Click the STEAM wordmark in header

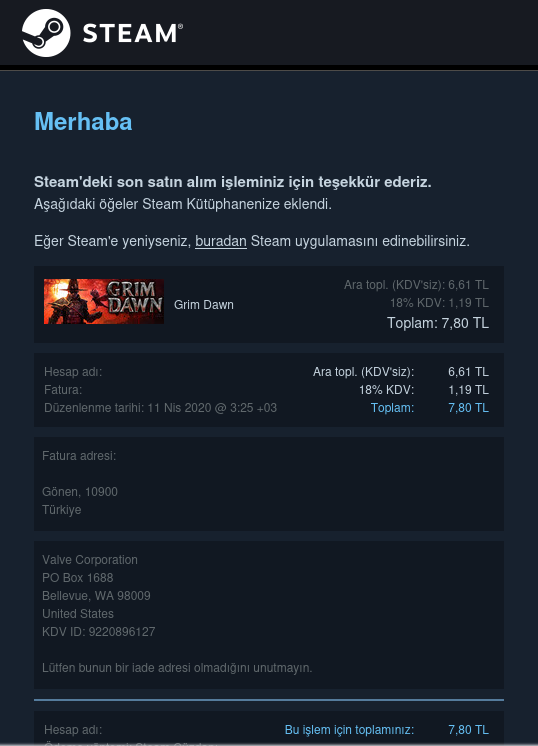pos(133,34)
